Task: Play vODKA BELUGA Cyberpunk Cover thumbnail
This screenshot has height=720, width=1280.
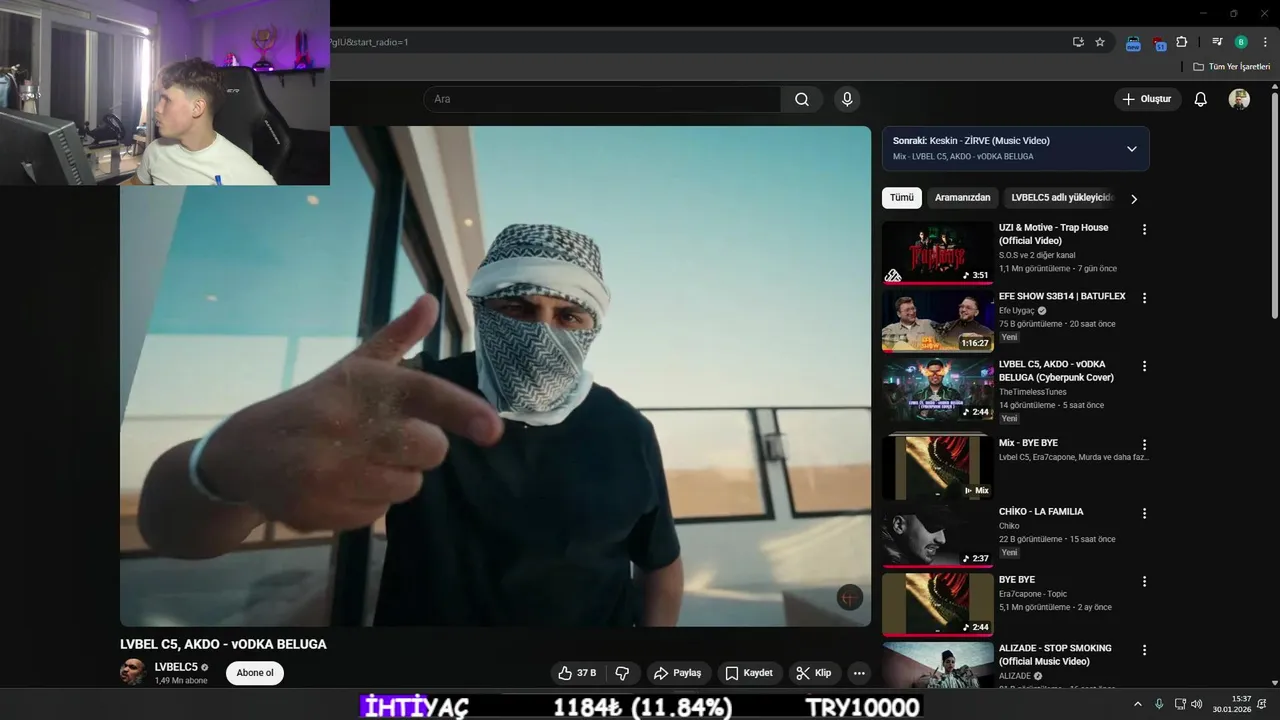Action: 937,390
